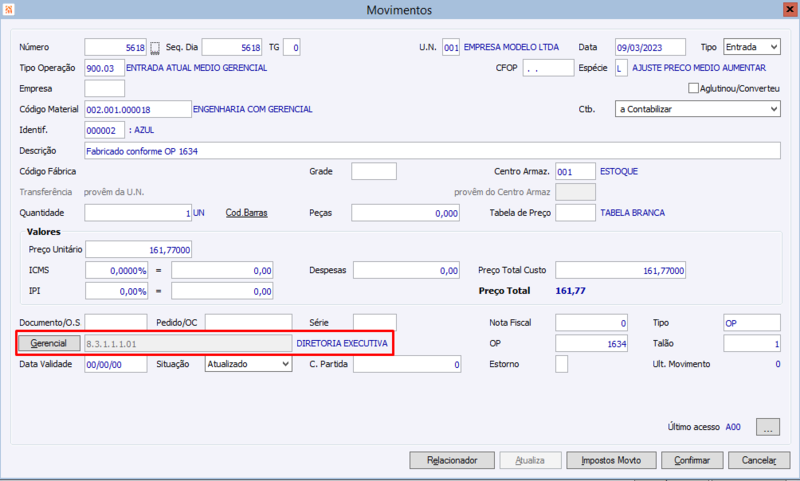Close the Movimentos window
The height and width of the screenshot is (481, 800).
coord(790,9)
